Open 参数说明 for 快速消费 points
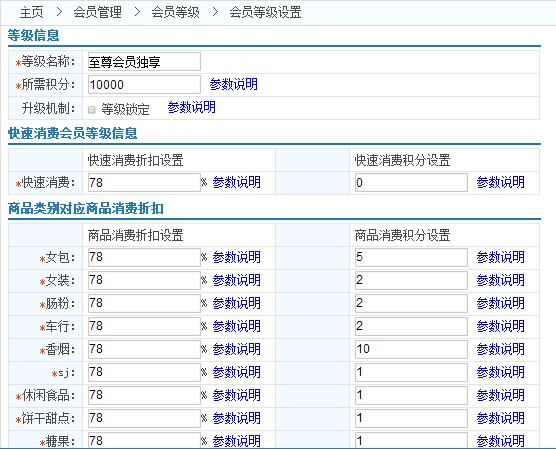556x449 pixels. pyautogui.click(x=501, y=182)
